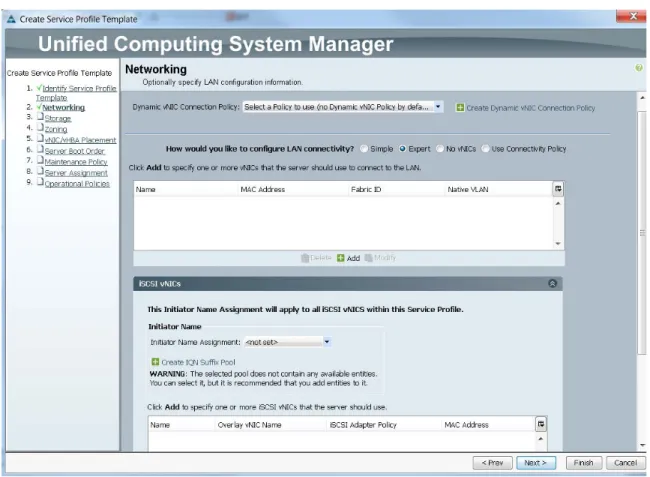This screenshot has width=650, height=477.
Task: Open the Operational Policies step
Action: point(77,184)
